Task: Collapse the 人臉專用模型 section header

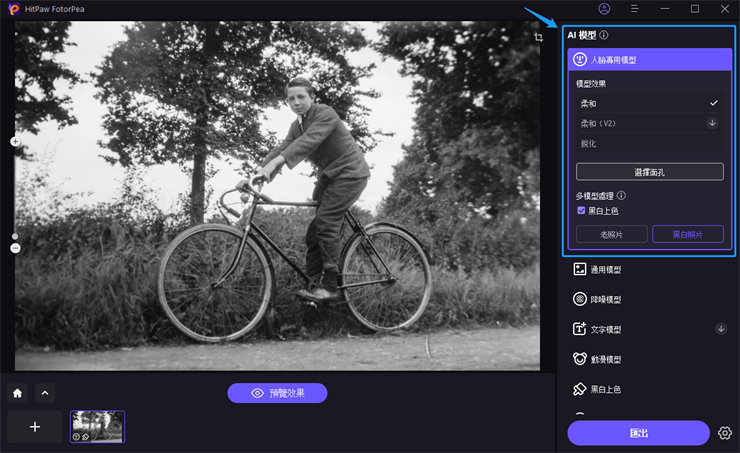Action: [649, 60]
